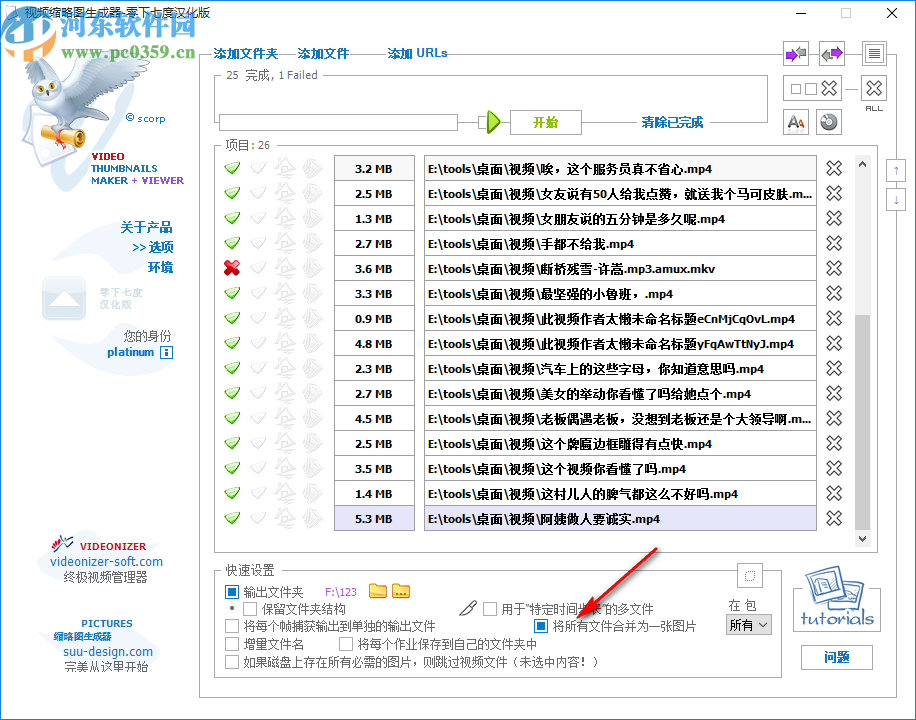Click the pencil edit icon in quick settings
Viewport: 916px width, 720px height.
tap(468, 608)
